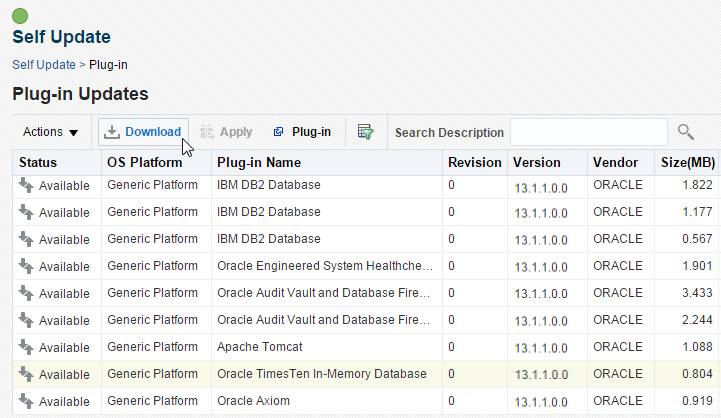Viewport: 721px width, 418px height.
Task: Click the green status circle icon
Action: click(20, 16)
